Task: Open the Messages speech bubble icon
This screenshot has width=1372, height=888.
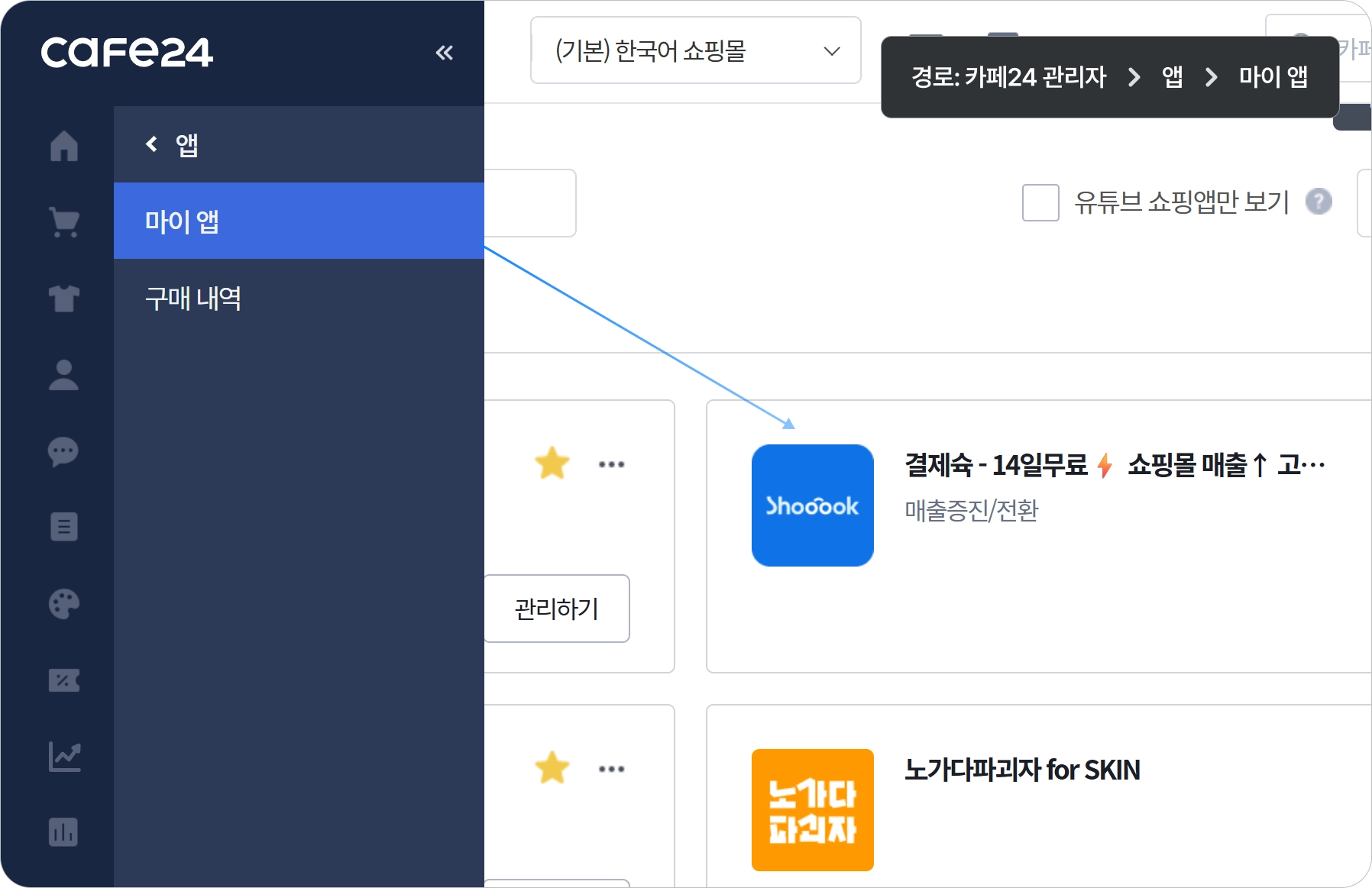Action: [63, 451]
